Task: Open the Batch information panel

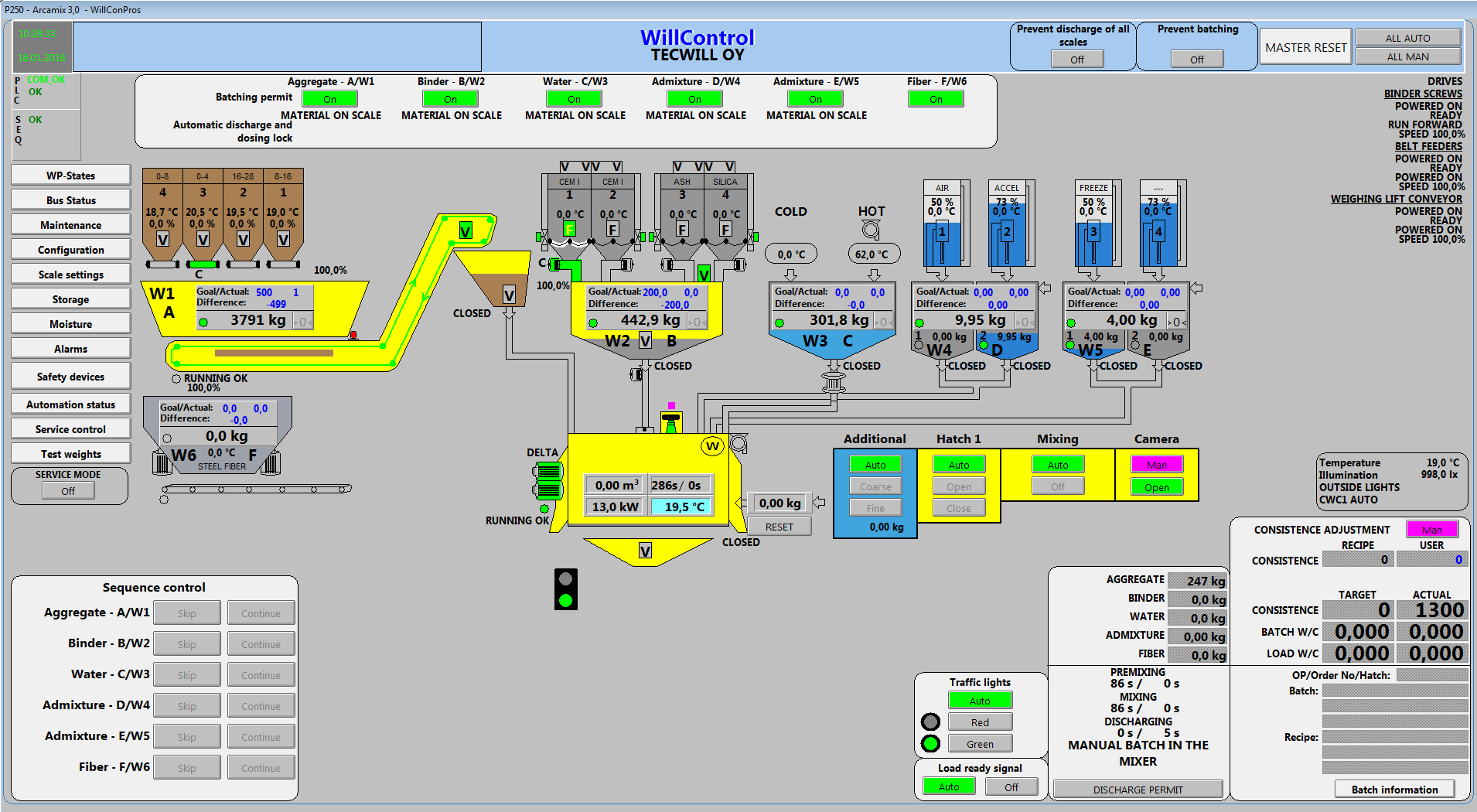Action: point(1394,790)
